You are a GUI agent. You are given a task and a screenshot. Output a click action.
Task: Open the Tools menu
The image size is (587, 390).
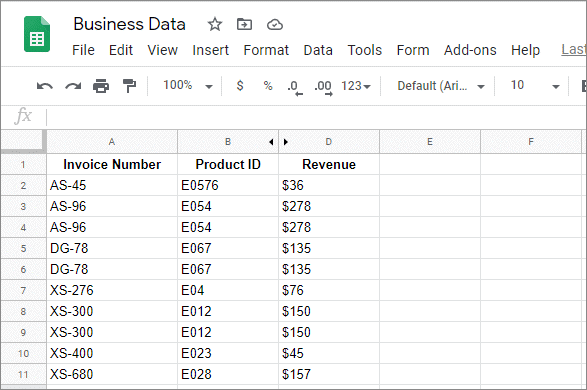[x=365, y=50]
